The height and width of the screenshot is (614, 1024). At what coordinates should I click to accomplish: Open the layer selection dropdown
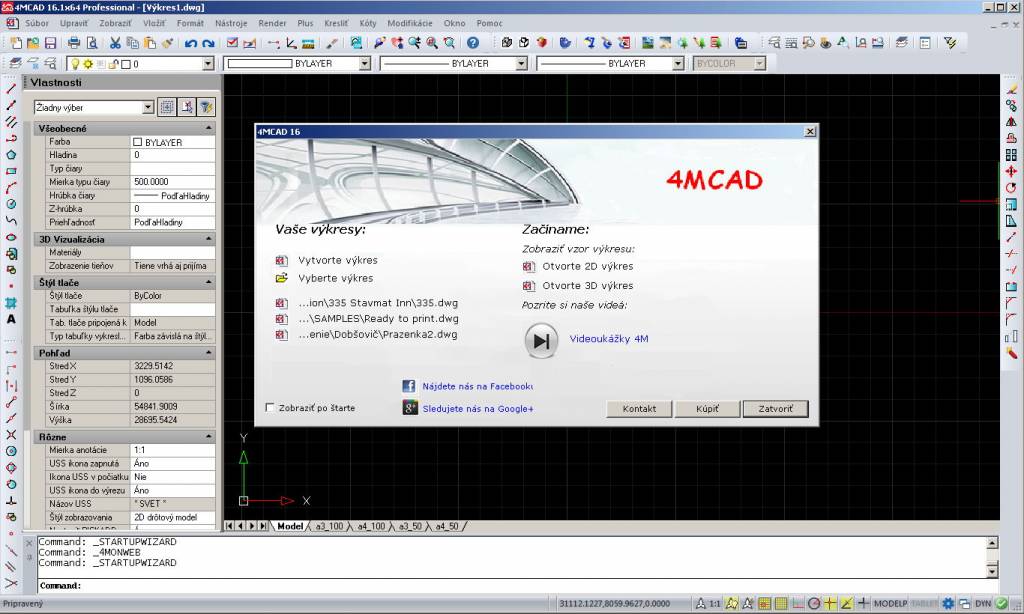pyautogui.click(x=208, y=63)
